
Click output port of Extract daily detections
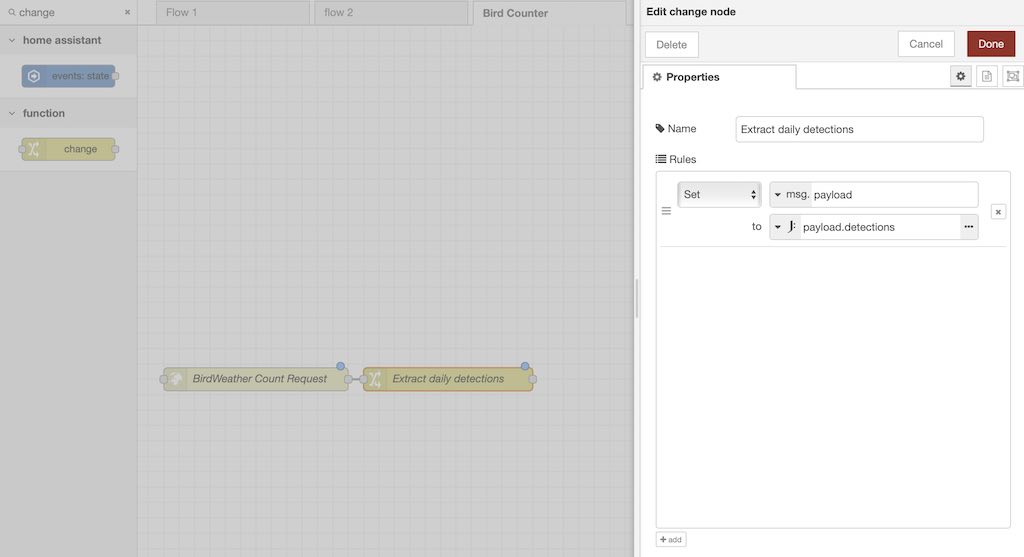point(533,379)
